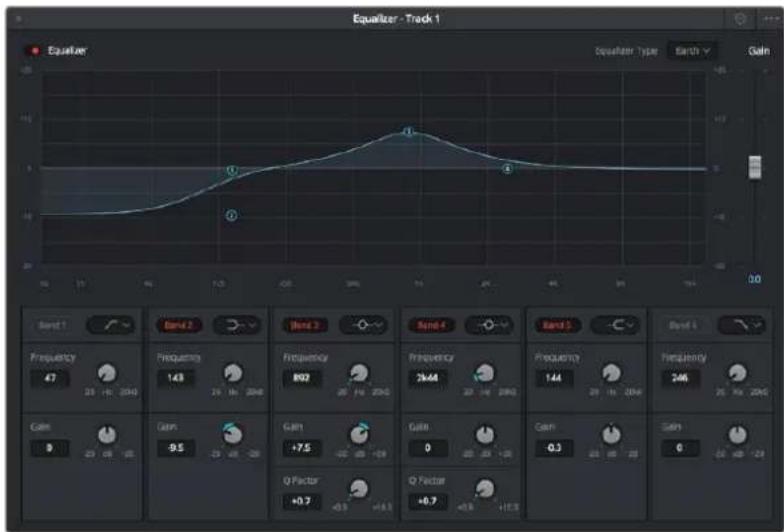The width and height of the screenshot is (784, 532).
Task: Click the Band 5 Gain knob
Action: 611,435
